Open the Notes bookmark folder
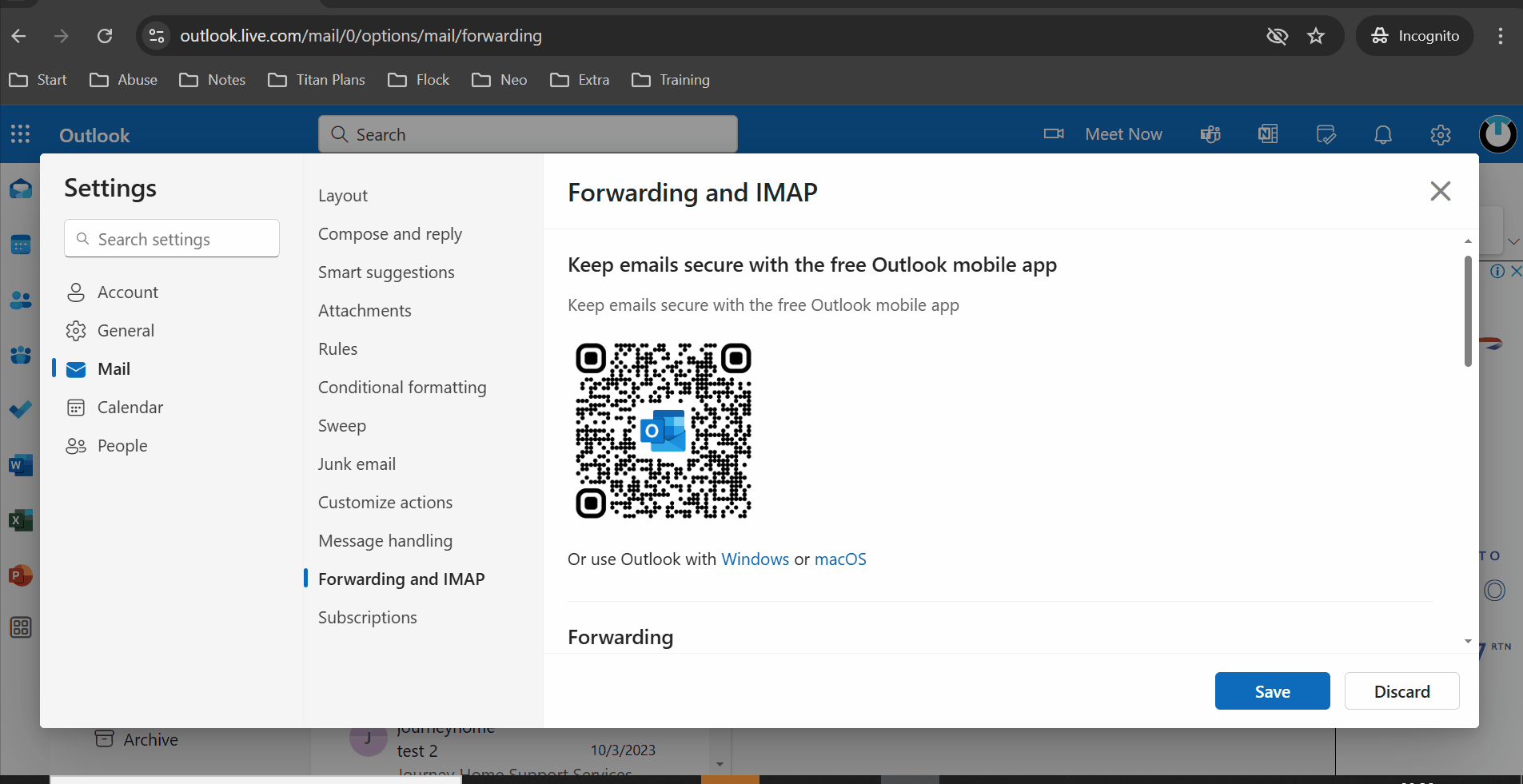This screenshot has width=1523, height=784. point(212,80)
